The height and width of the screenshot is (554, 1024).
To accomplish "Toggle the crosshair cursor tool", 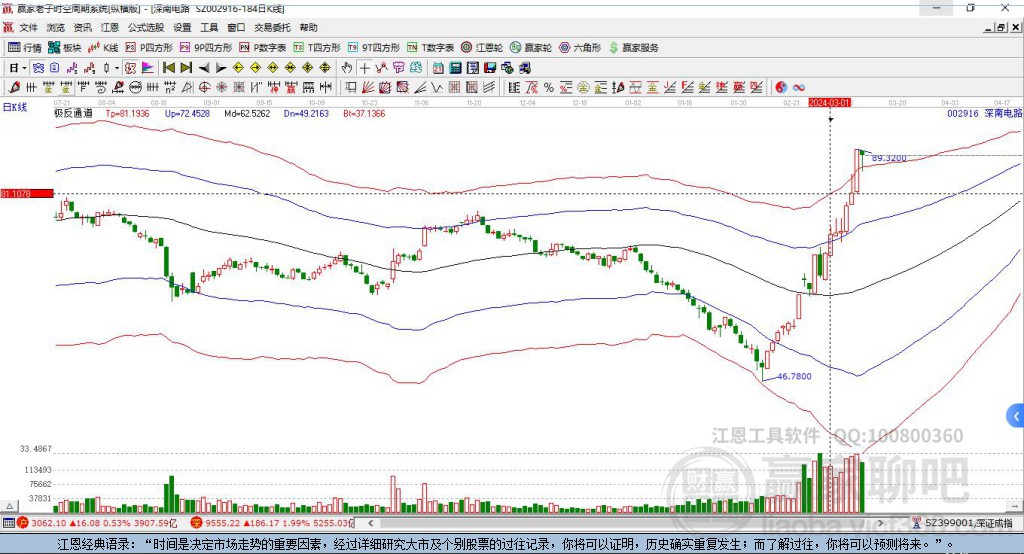I will (x=364, y=68).
